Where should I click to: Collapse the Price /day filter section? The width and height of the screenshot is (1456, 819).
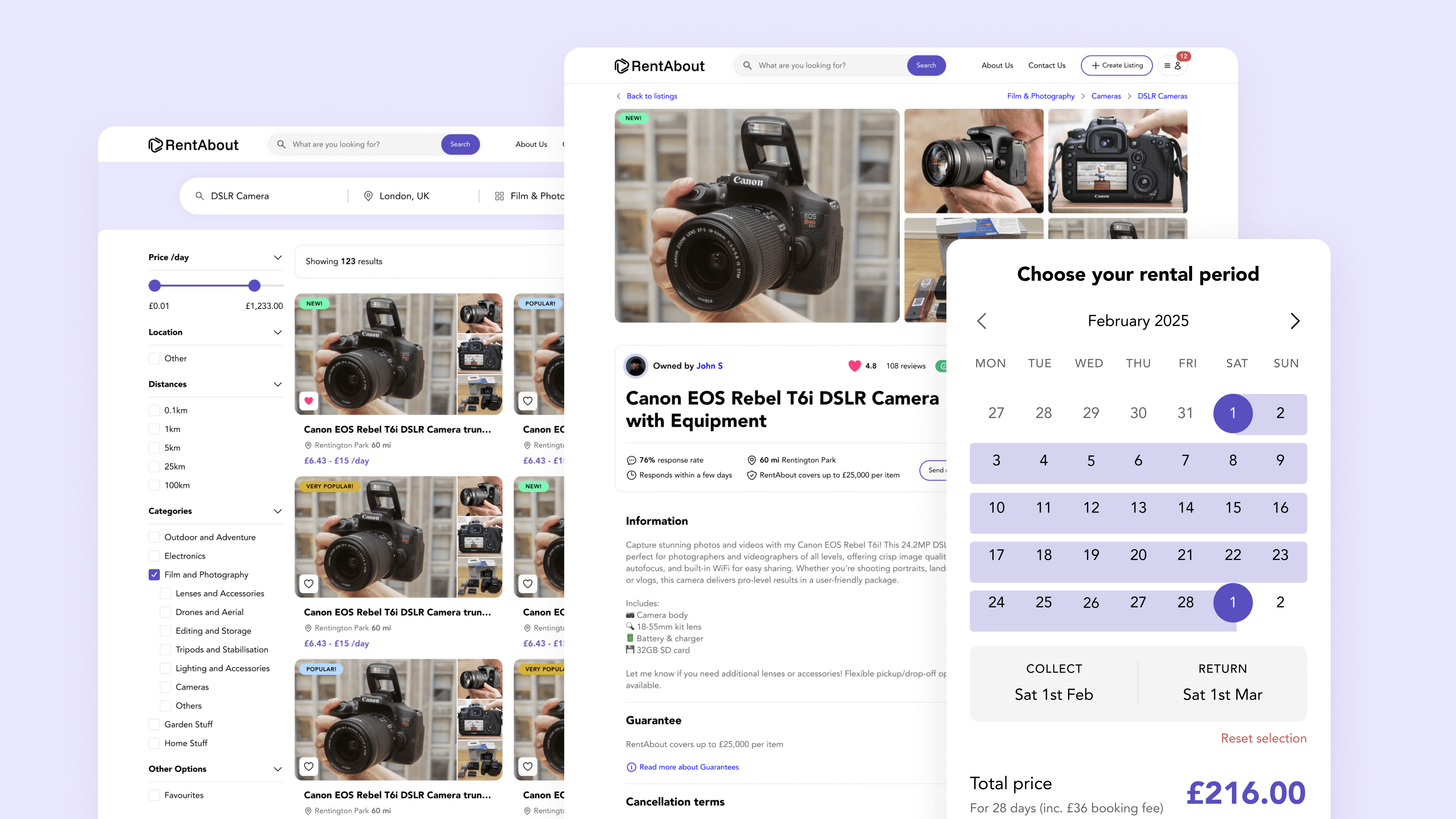277,257
